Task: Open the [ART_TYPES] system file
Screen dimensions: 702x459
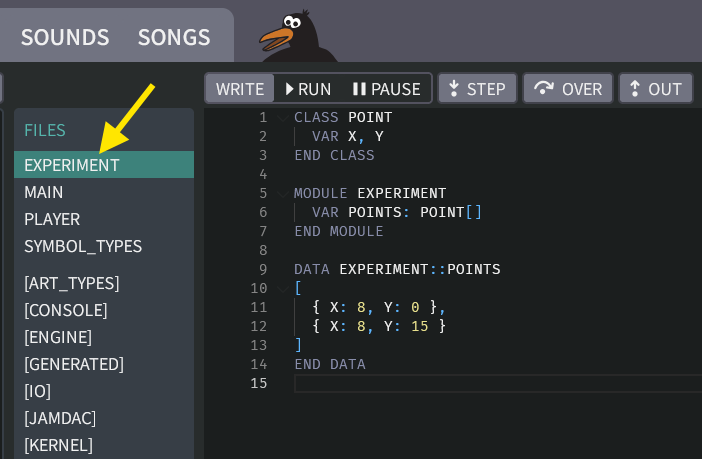Action: [x=72, y=283]
